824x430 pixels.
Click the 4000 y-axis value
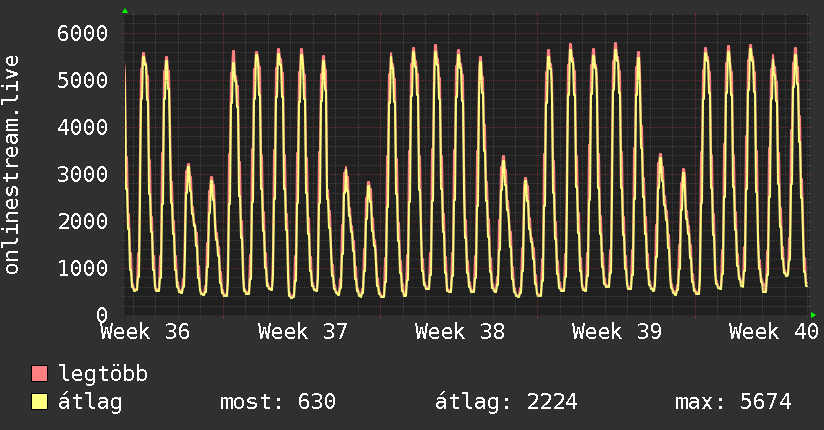(x=83, y=127)
